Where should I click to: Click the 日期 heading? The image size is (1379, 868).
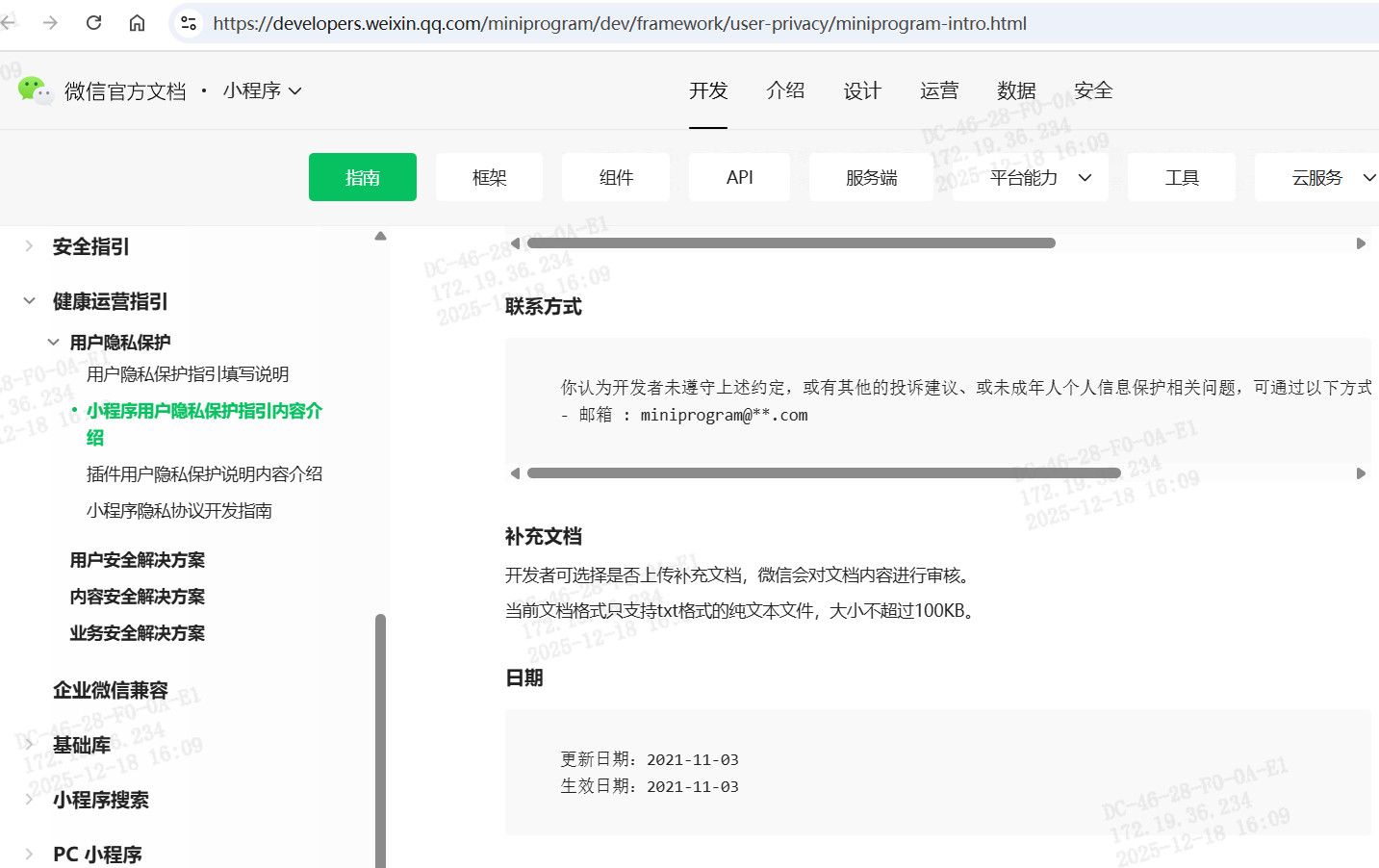point(524,678)
